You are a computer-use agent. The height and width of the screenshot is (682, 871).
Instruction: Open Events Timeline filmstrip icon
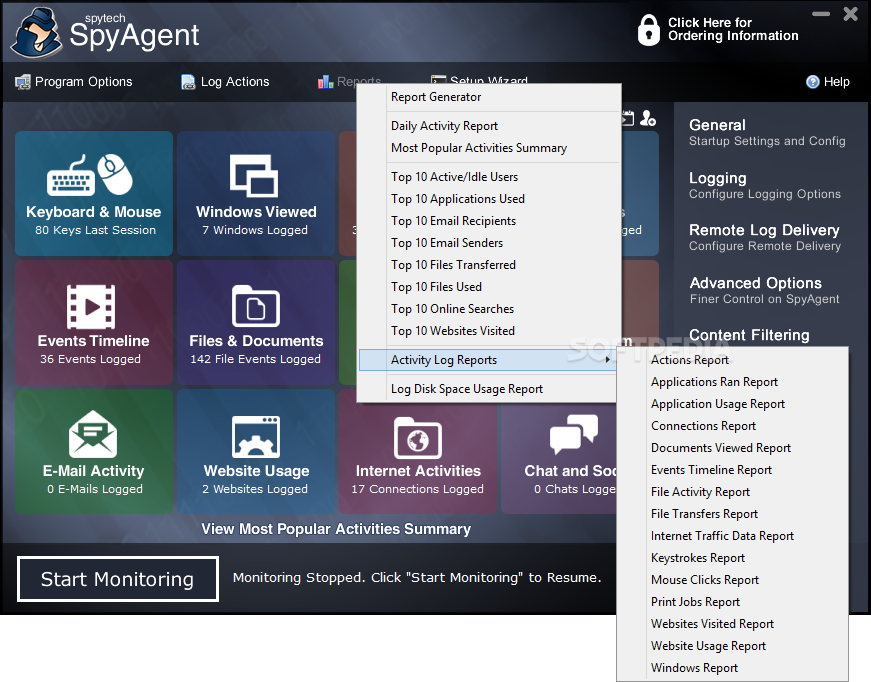(x=91, y=307)
